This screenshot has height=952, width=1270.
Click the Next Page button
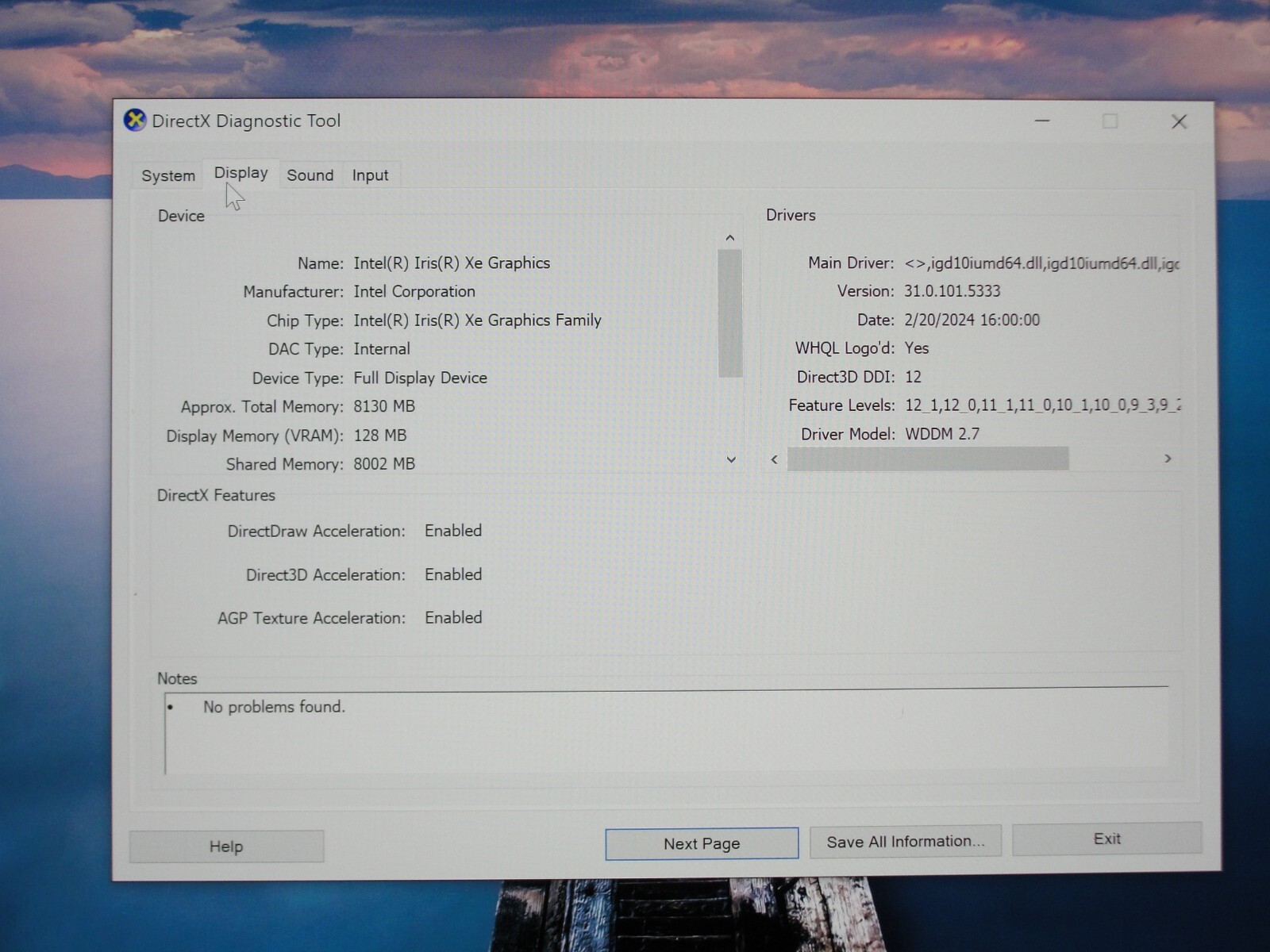(702, 843)
